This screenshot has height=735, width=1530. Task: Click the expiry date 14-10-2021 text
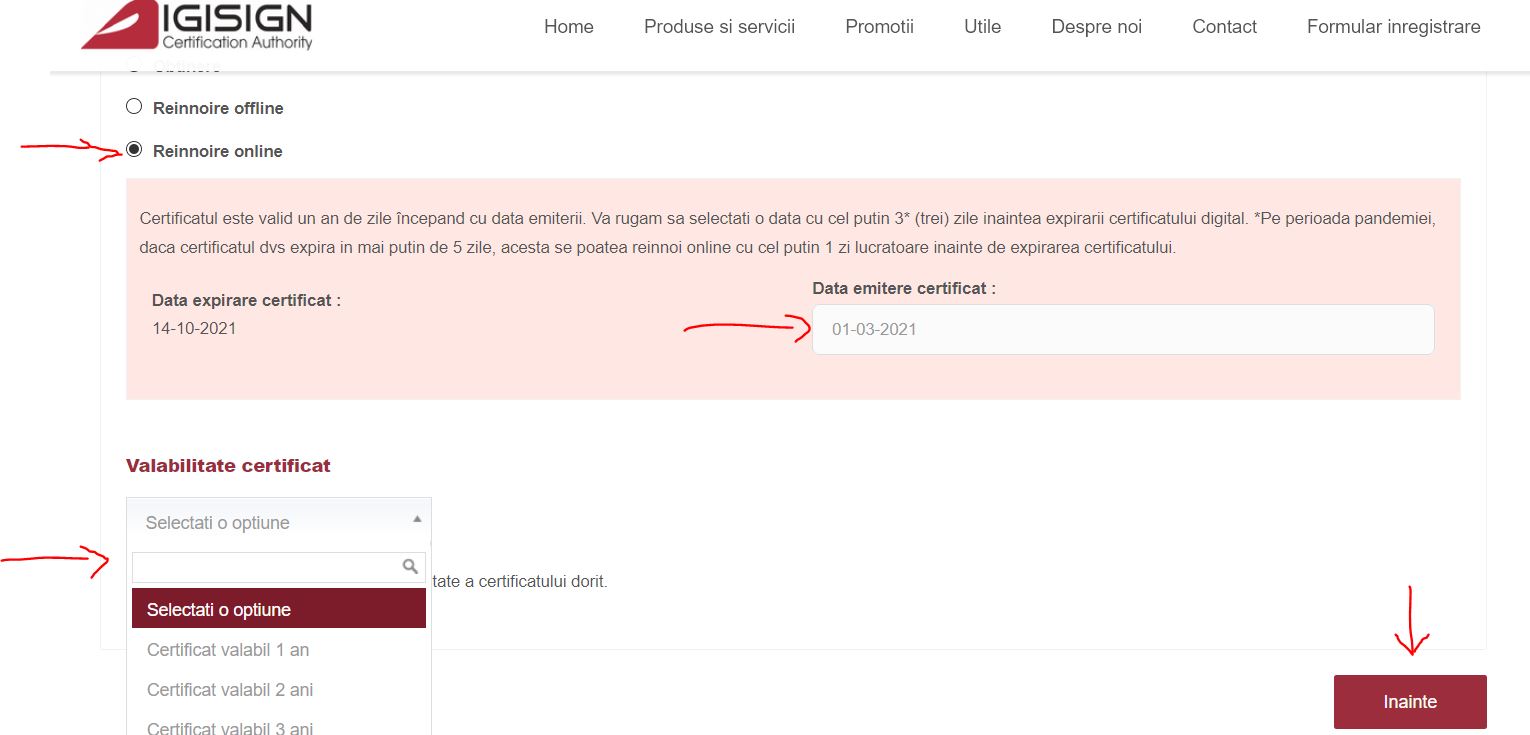pyautogui.click(x=194, y=328)
